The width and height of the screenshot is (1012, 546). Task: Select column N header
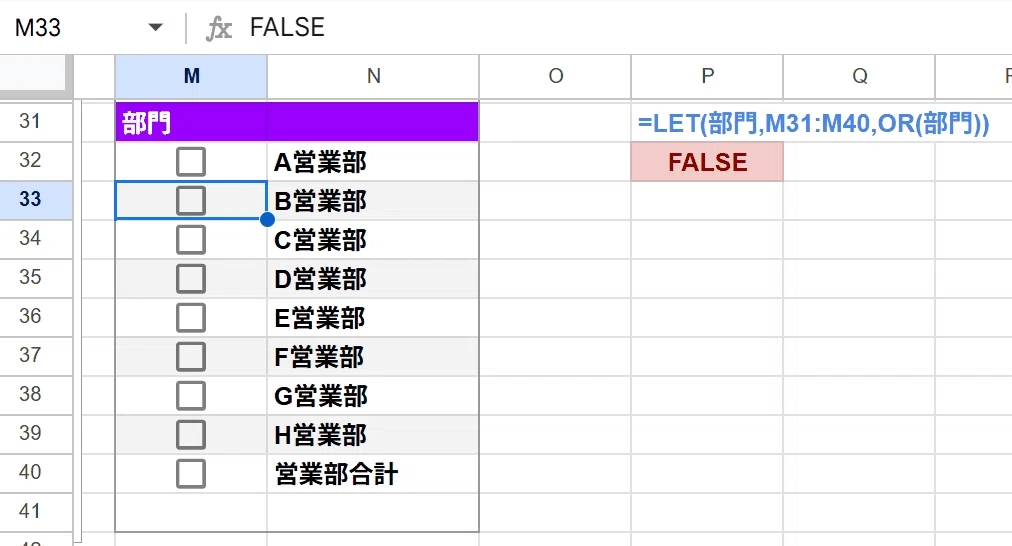[x=373, y=76]
